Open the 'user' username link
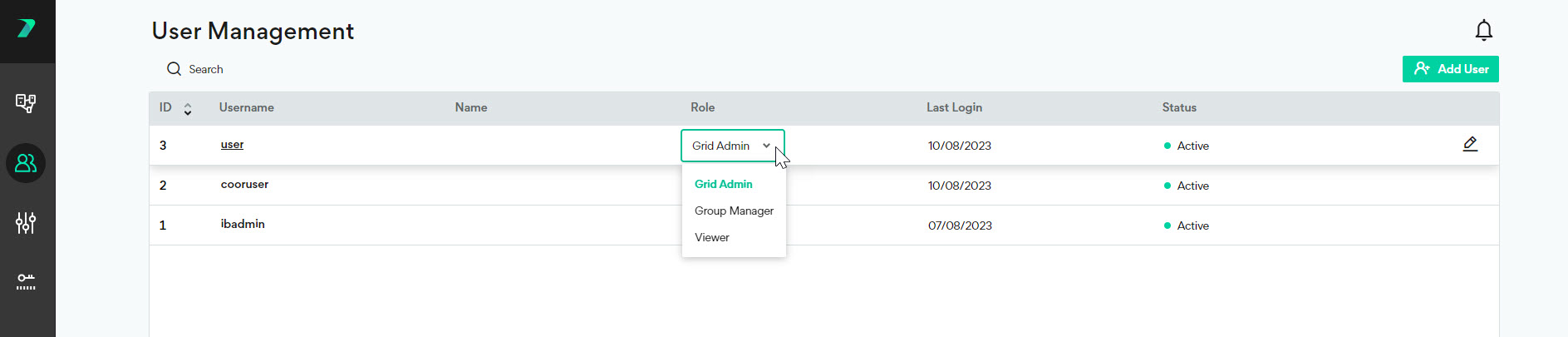This screenshot has width=1568, height=337. (x=232, y=145)
